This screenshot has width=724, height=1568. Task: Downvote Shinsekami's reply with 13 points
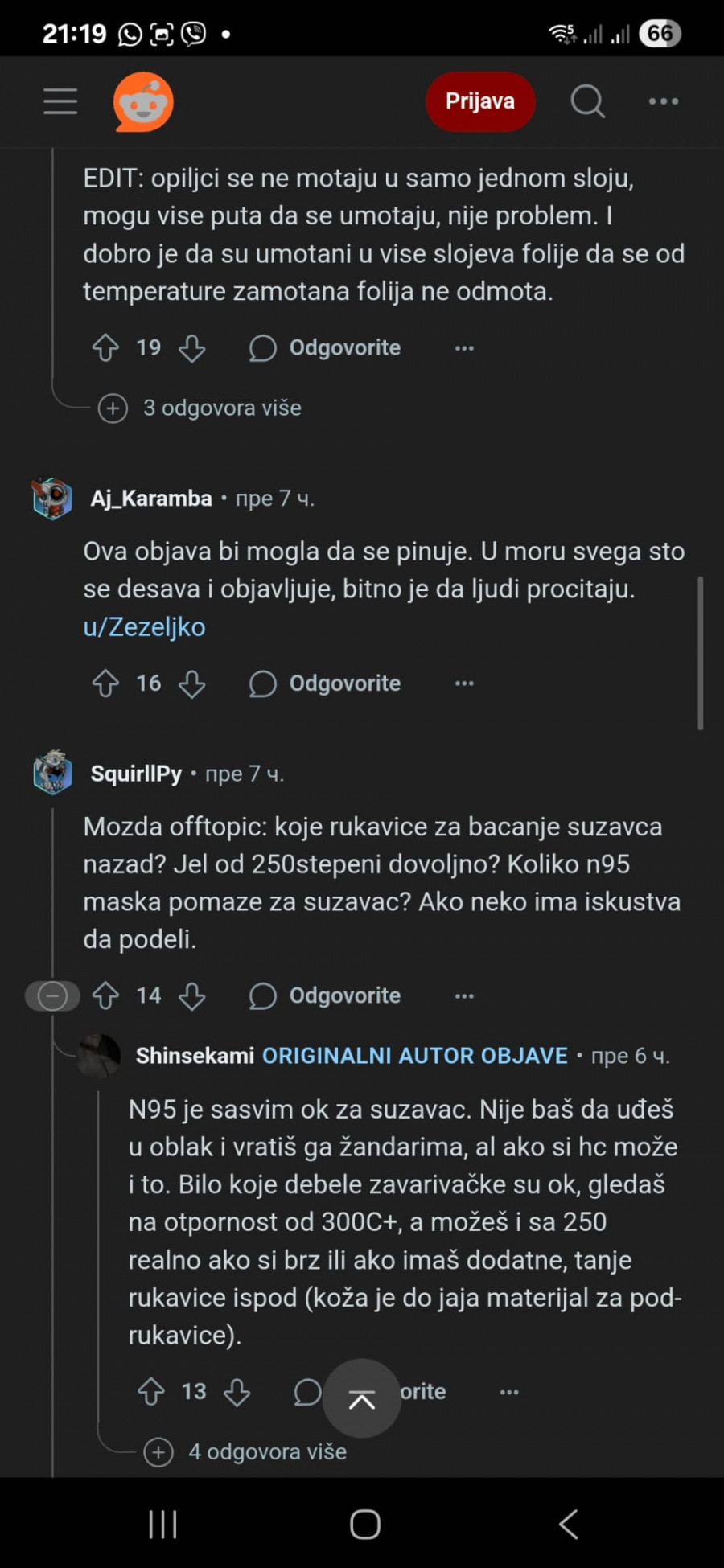click(x=237, y=1392)
